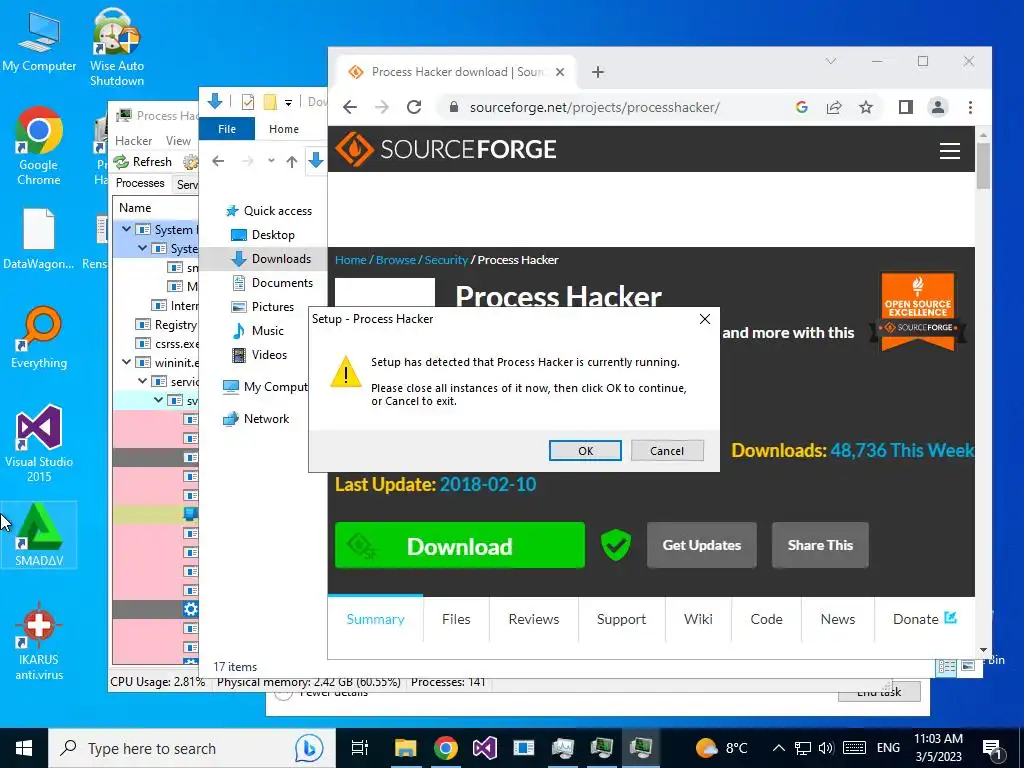Open the Summary tab
Screen dimensions: 1024x768
point(376,619)
